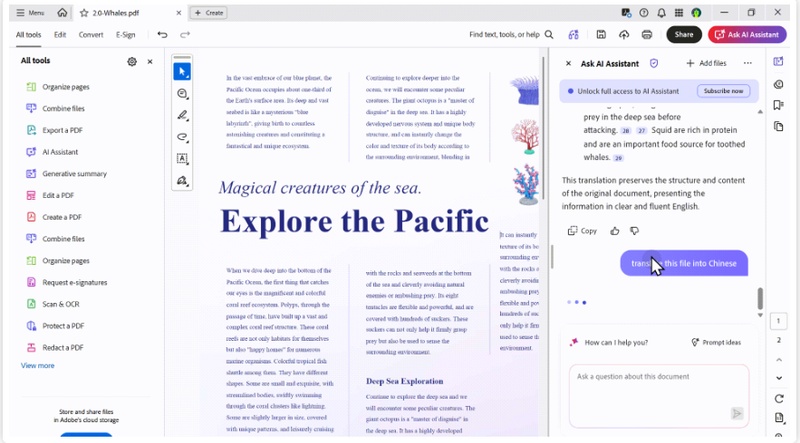Image resolution: width=800 pixels, height=443 pixels.
Task: Click the View more link
Action: pos(37,365)
